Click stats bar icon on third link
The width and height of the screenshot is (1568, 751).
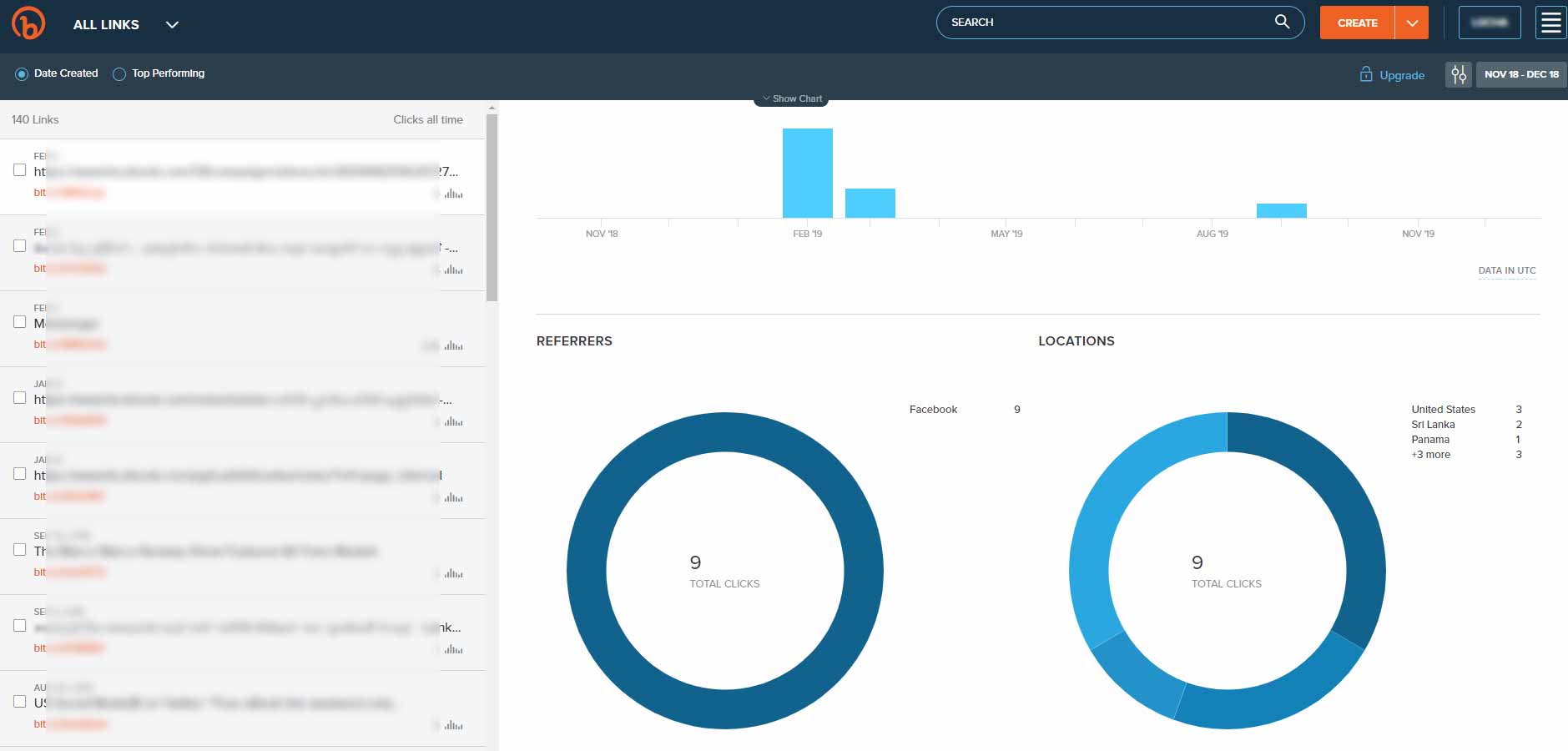pyautogui.click(x=453, y=345)
